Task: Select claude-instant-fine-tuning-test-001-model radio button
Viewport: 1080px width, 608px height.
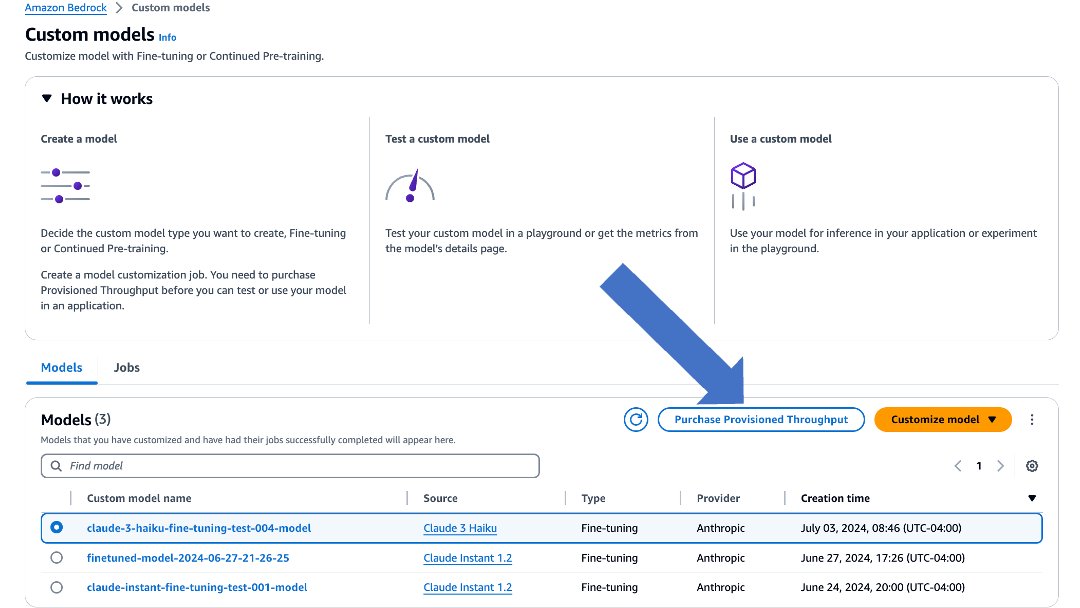Action: tap(56, 587)
